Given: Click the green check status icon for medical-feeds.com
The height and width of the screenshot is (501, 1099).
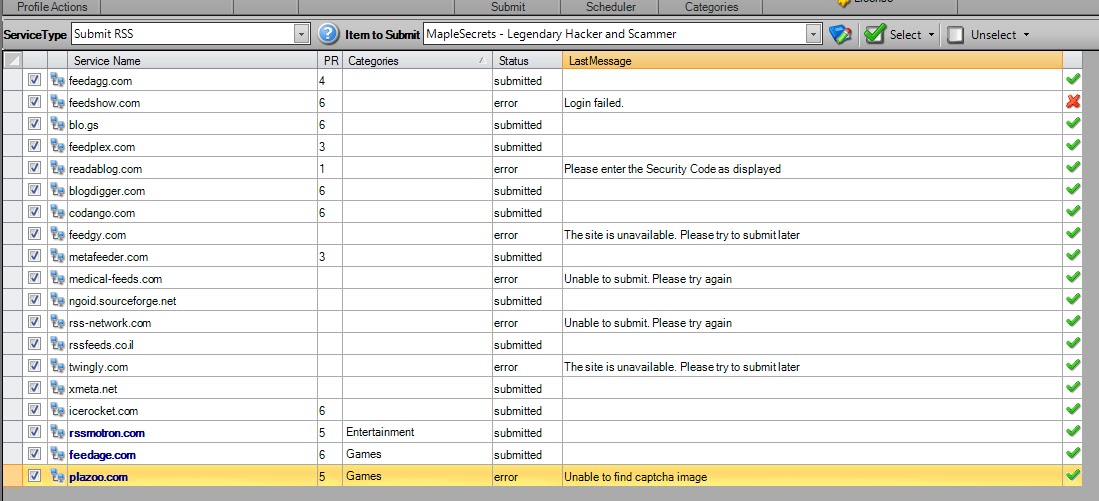Looking at the screenshot, I should point(1072,278).
